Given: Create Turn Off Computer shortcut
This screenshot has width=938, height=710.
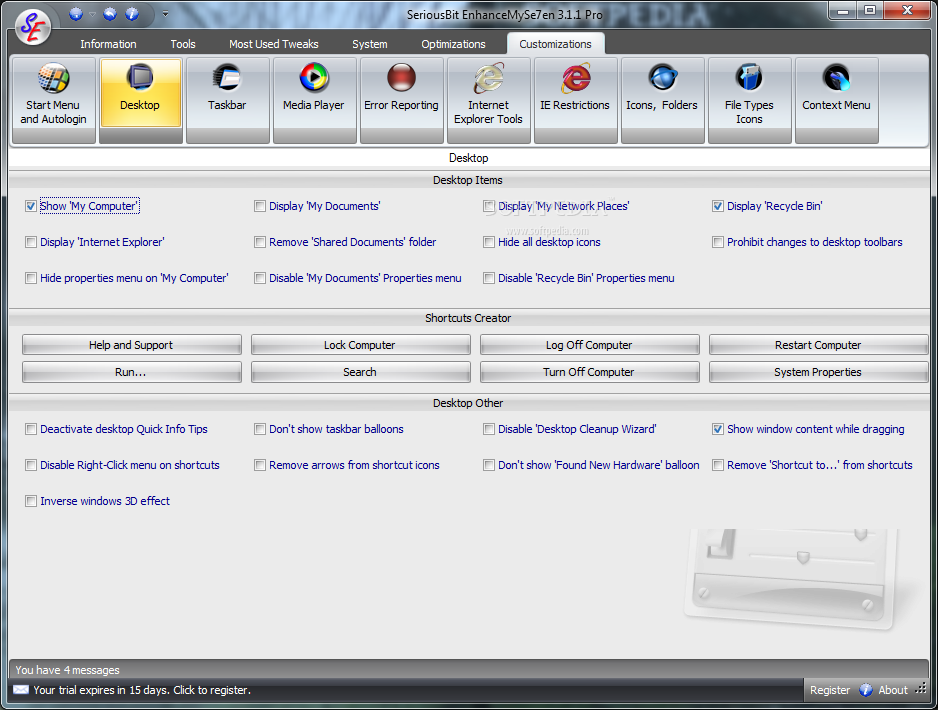Looking at the screenshot, I should click(589, 372).
